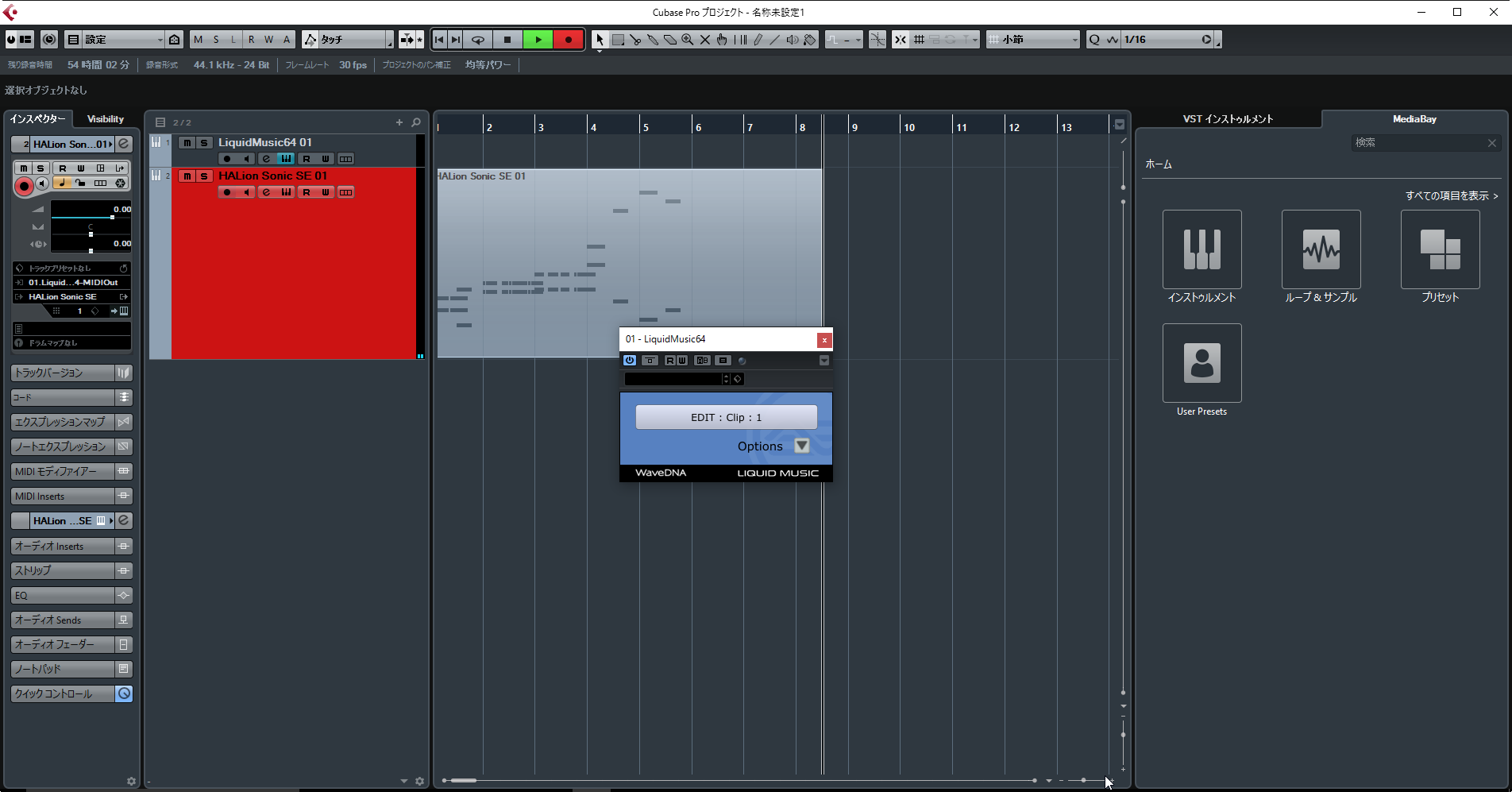Switch to the インスペクター tab
Viewport: 1512px width, 792px height.
coord(38,119)
